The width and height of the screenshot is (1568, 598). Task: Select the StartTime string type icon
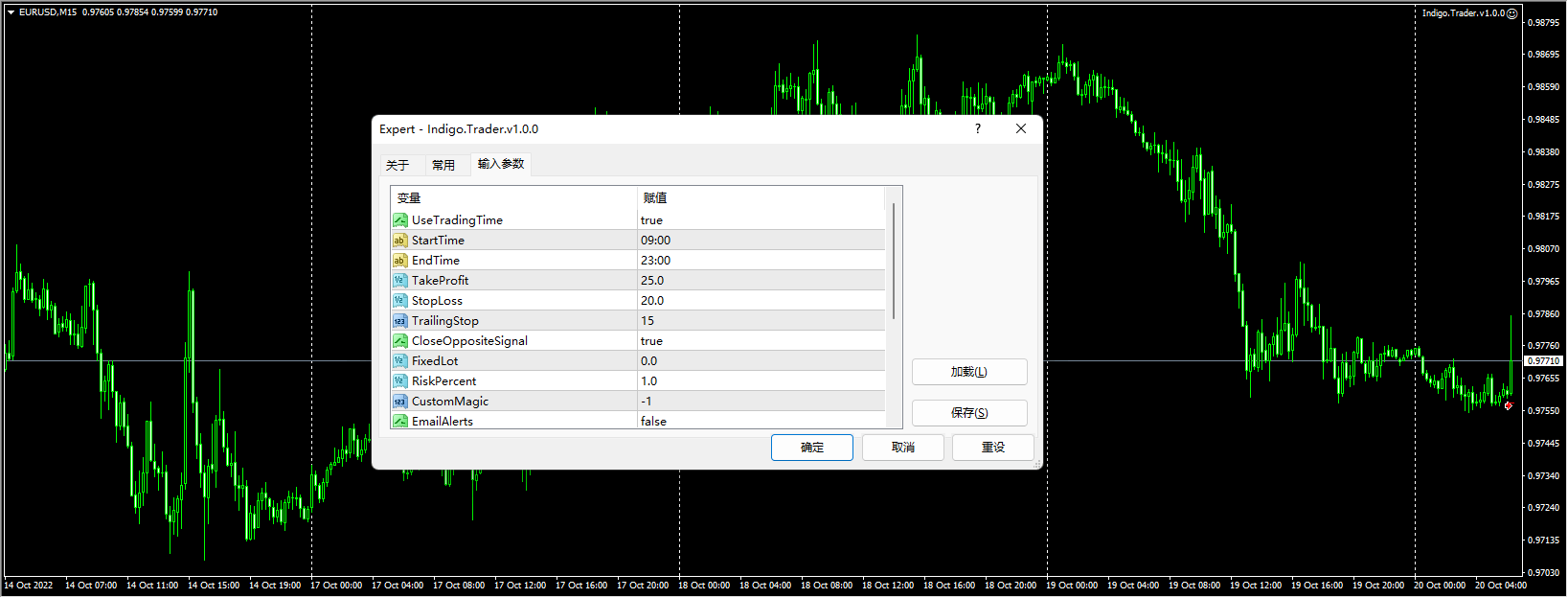coord(400,241)
